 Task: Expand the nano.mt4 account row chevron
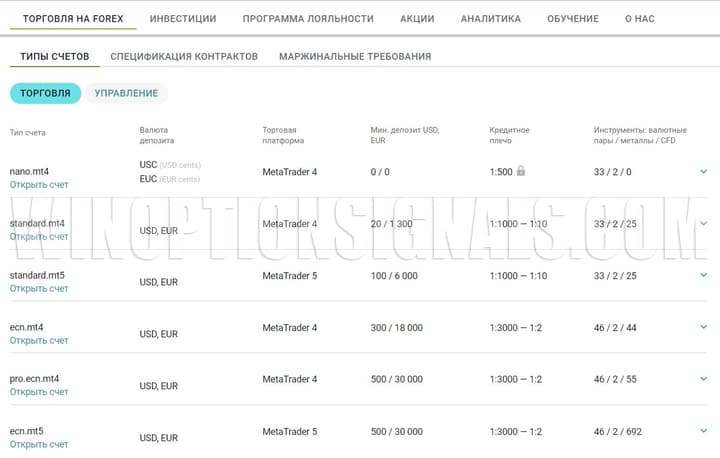704,171
